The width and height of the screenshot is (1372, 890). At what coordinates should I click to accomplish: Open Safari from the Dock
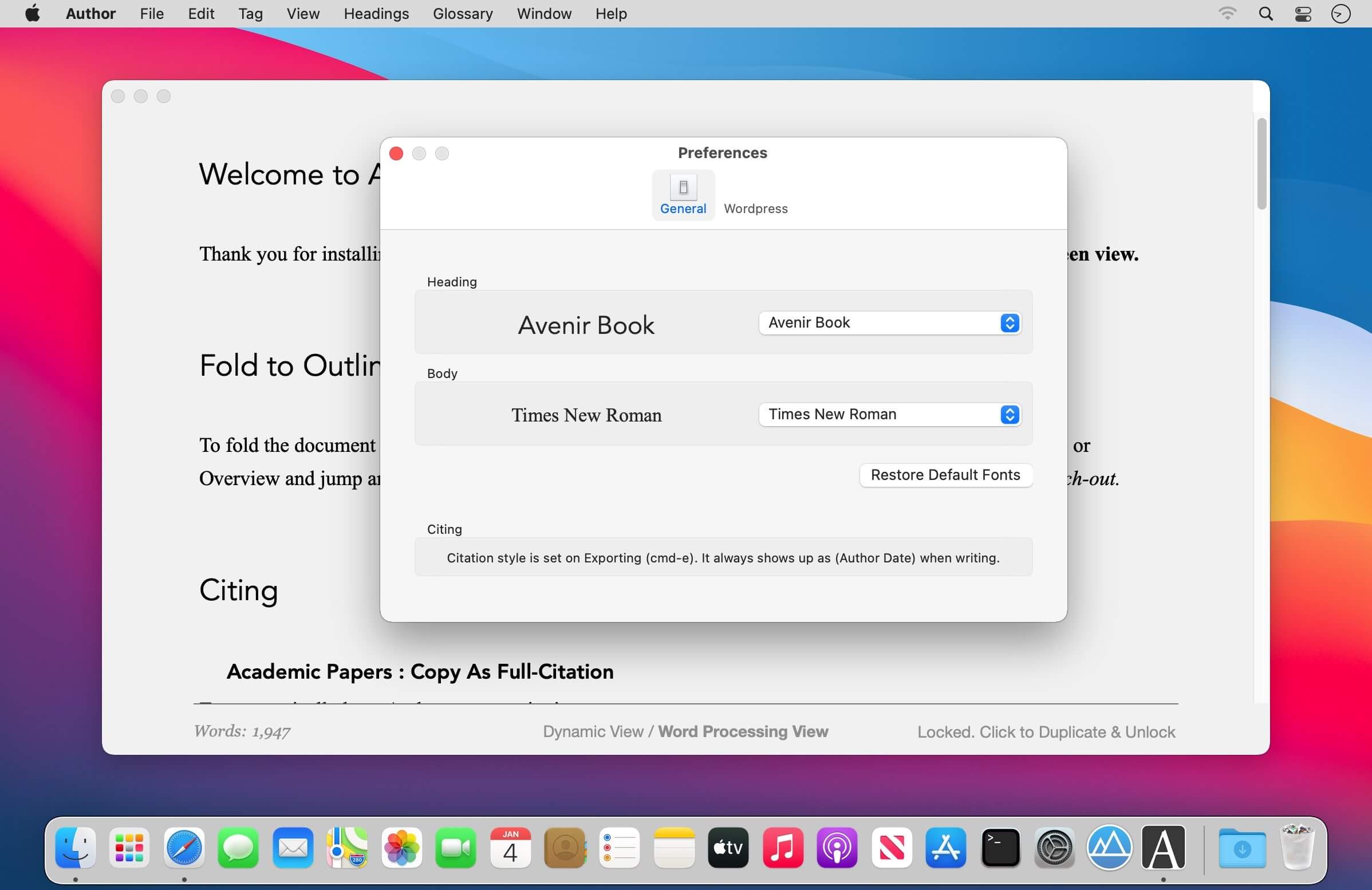pos(184,848)
